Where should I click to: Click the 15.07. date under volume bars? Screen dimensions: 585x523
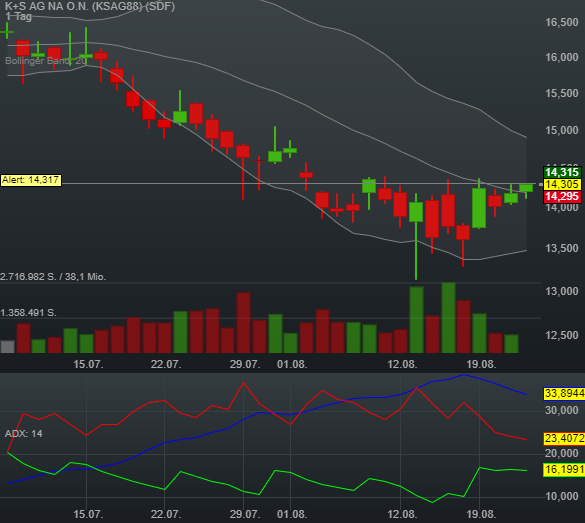(88, 364)
